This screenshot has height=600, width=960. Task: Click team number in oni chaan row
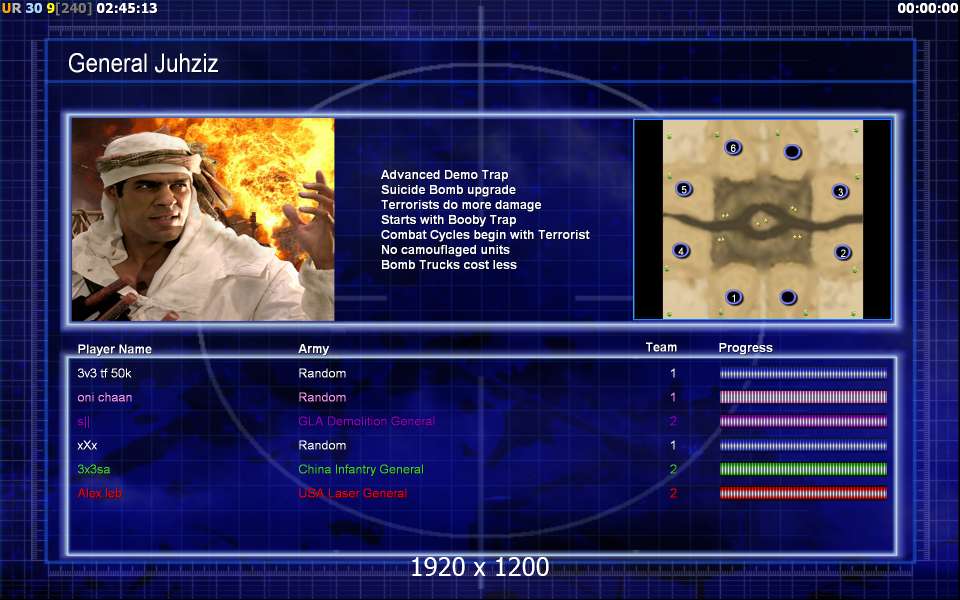(673, 397)
